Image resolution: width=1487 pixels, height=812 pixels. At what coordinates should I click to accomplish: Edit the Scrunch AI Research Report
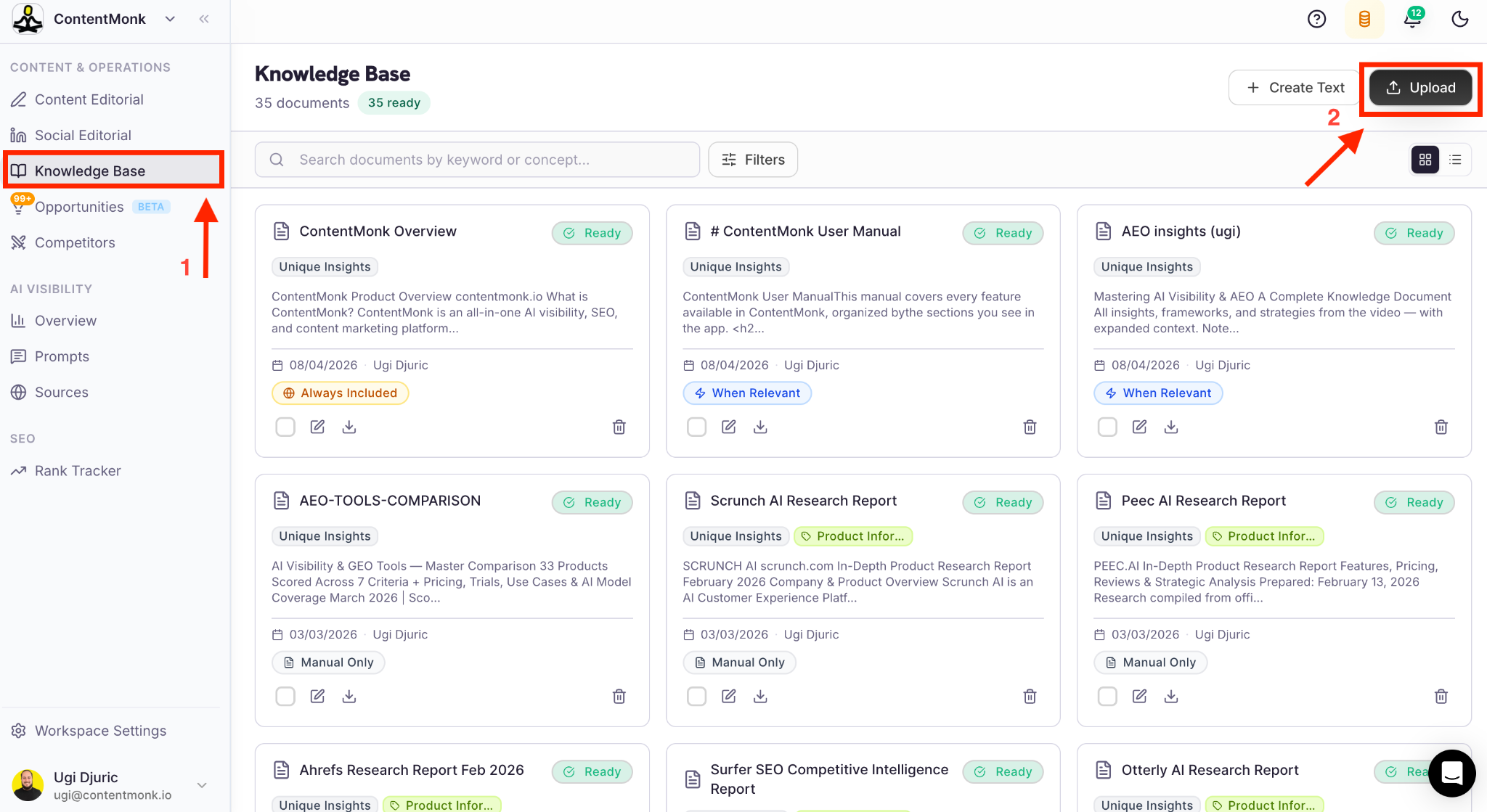728,696
